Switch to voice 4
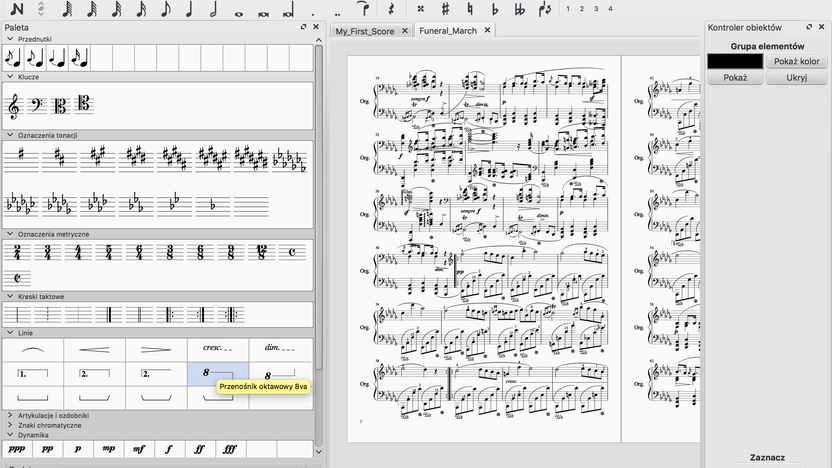 click(x=610, y=9)
